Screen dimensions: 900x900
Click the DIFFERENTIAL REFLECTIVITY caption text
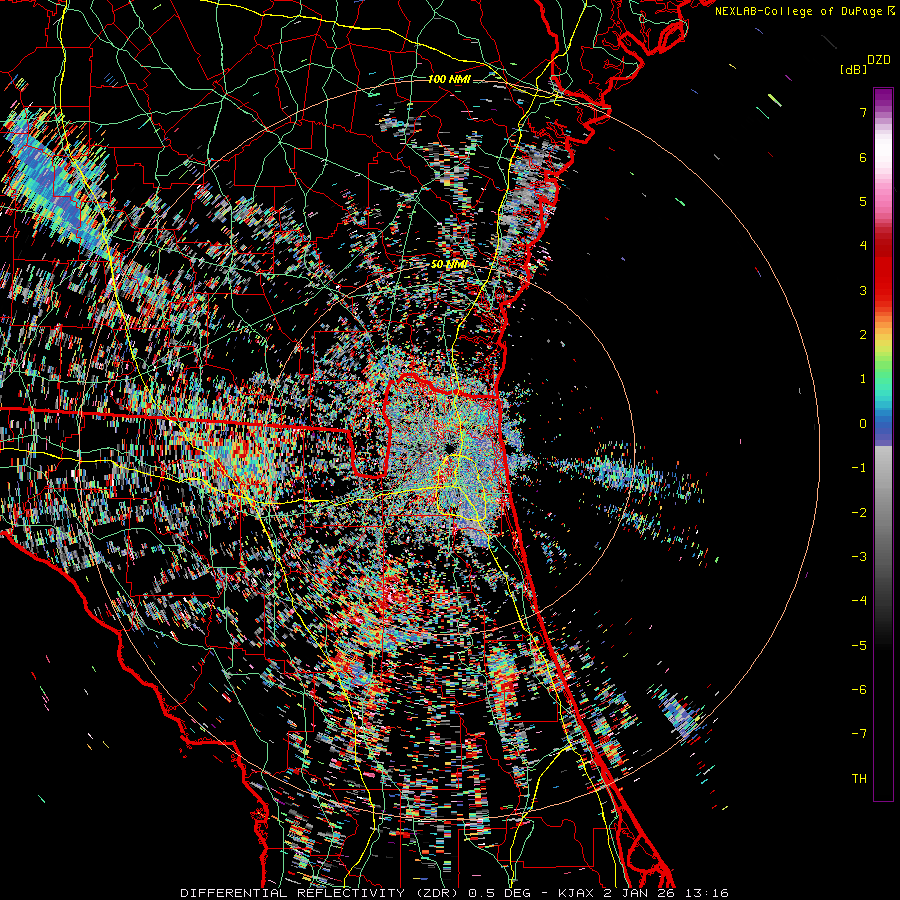[293, 893]
